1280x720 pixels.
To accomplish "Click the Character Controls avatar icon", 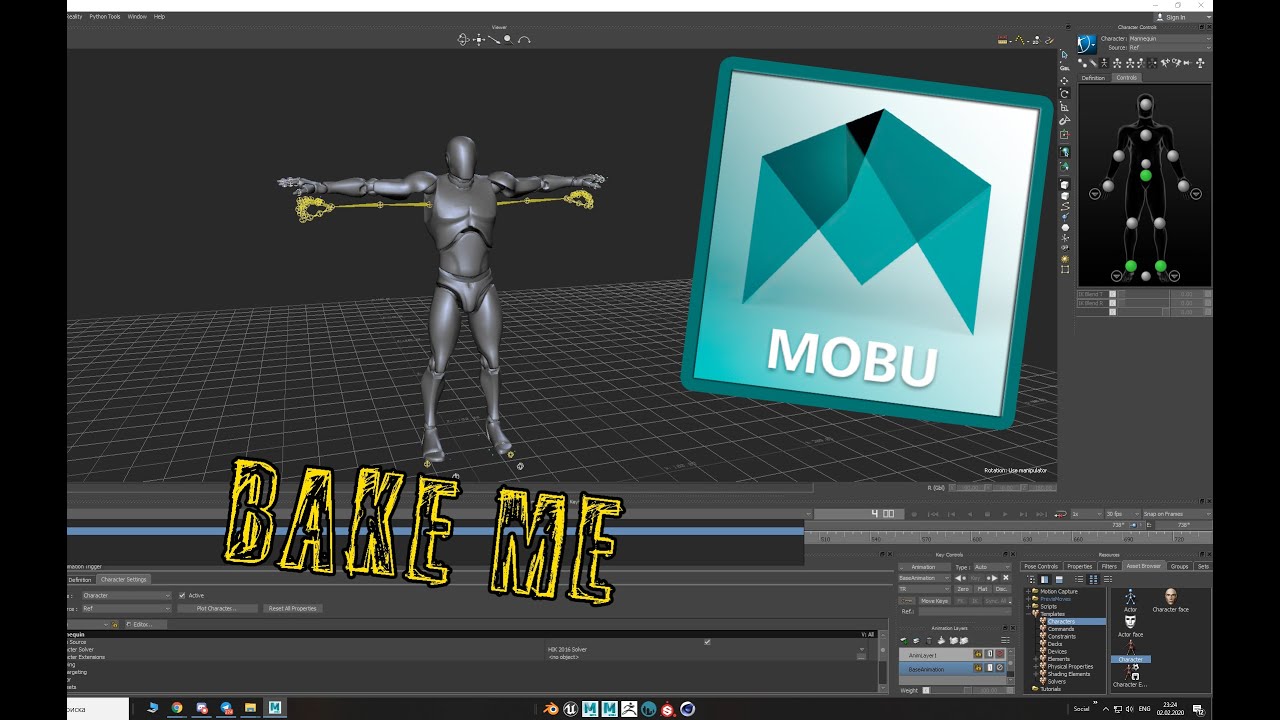I will (x=1087, y=44).
